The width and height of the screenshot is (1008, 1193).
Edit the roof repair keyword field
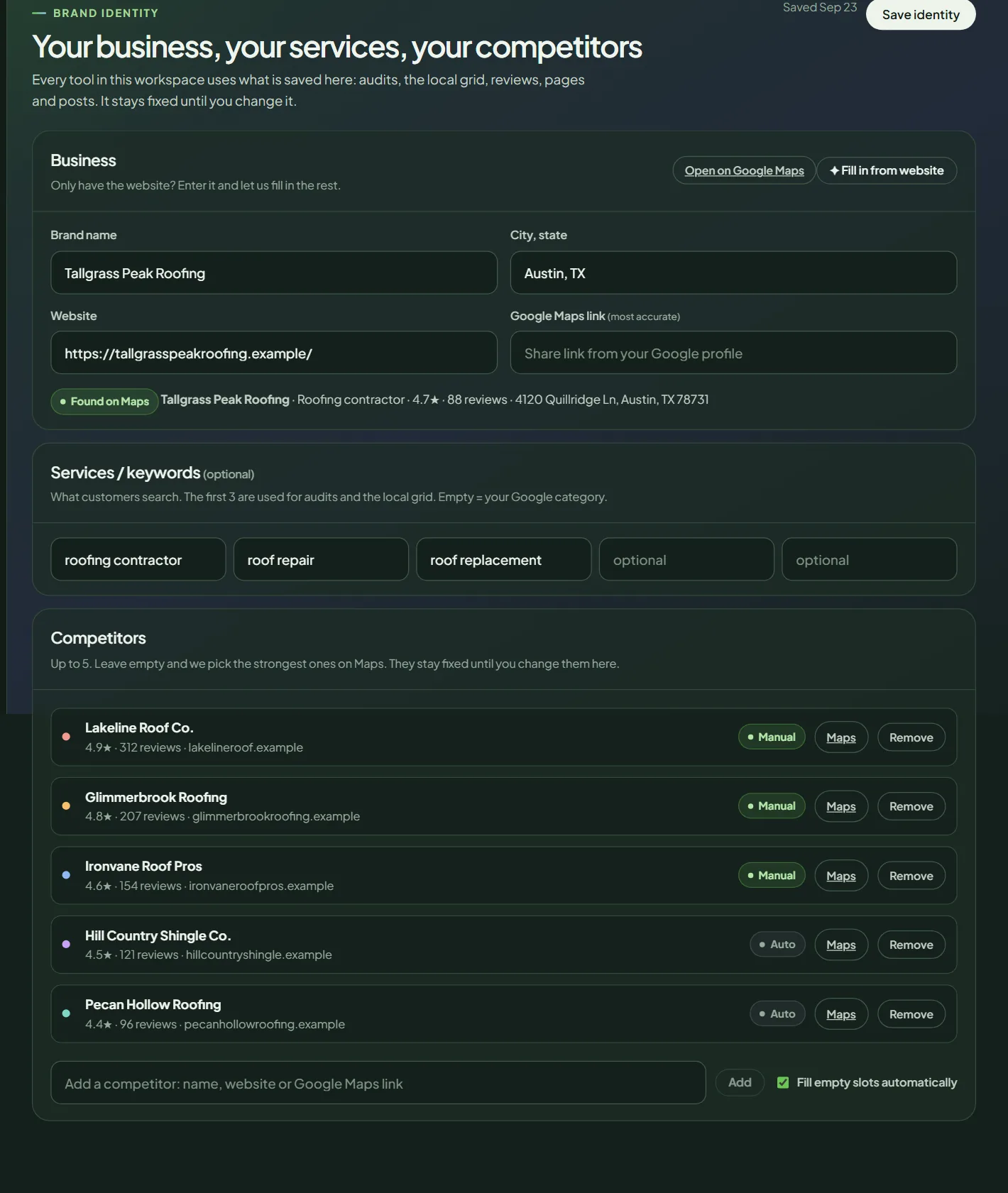pyautogui.click(x=321, y=559)
